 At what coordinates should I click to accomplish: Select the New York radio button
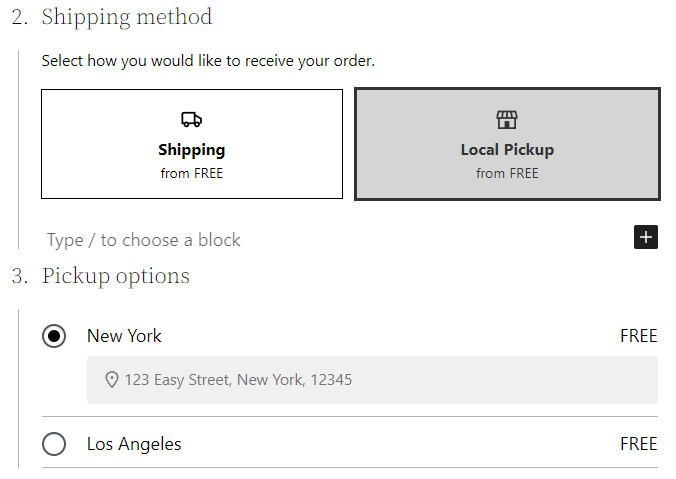[54, 336]
